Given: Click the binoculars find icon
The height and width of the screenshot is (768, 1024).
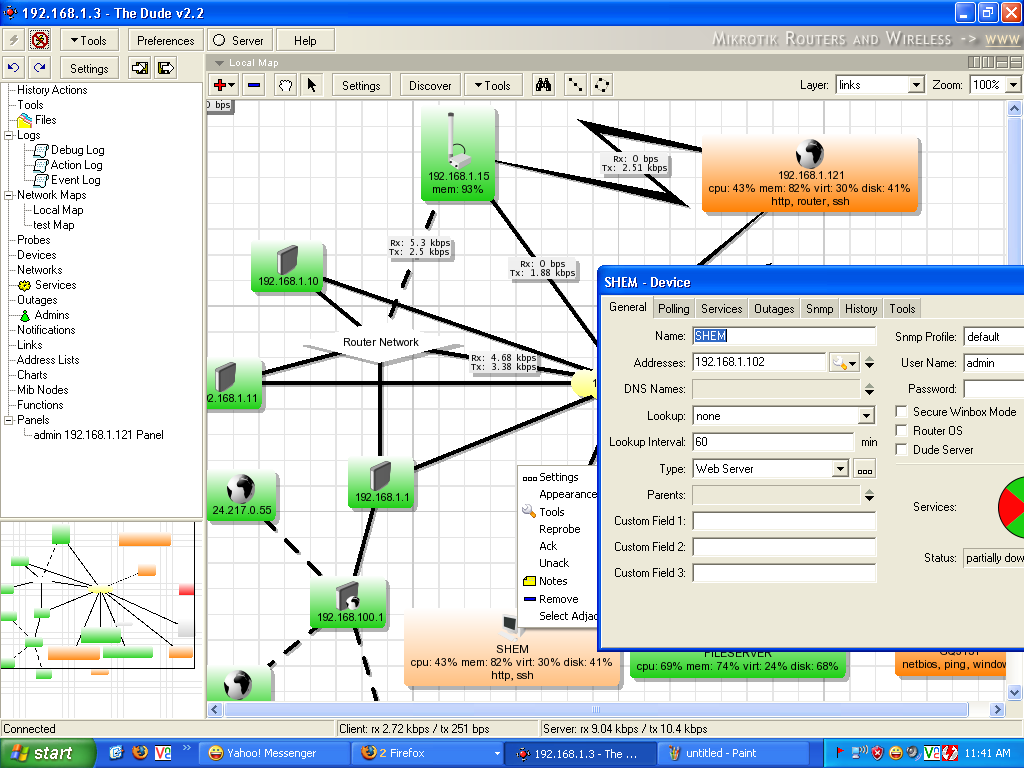Looking at the screenshot, I should (543, 86).
